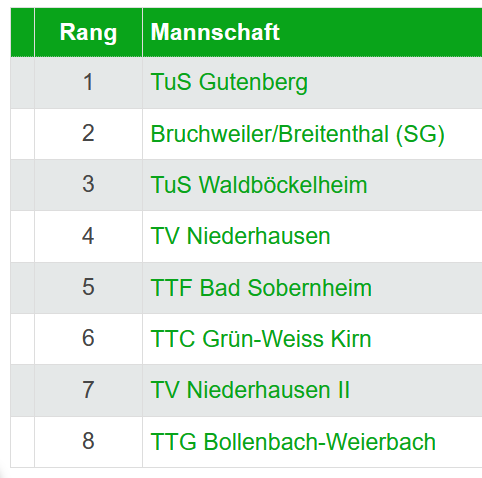The width and height of the screenshot is (482, 478).
Task: Click empty first column in header row
Action: (x=22, y=32)
